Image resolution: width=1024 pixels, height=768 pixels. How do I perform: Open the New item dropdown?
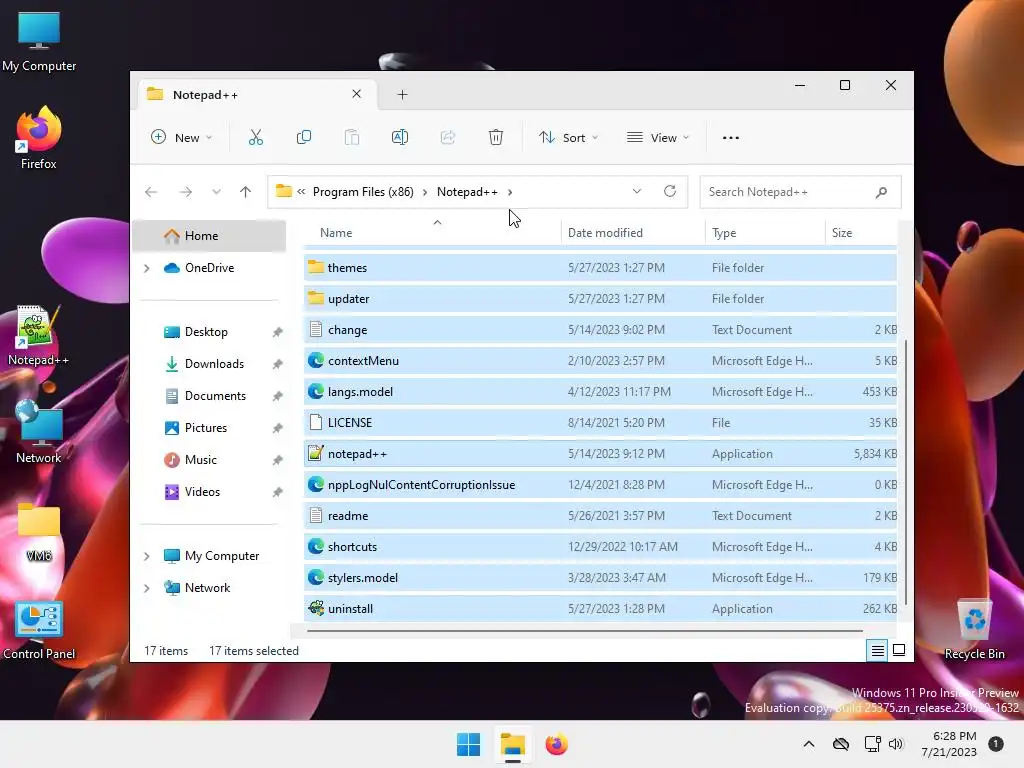[x=182, y=138]
